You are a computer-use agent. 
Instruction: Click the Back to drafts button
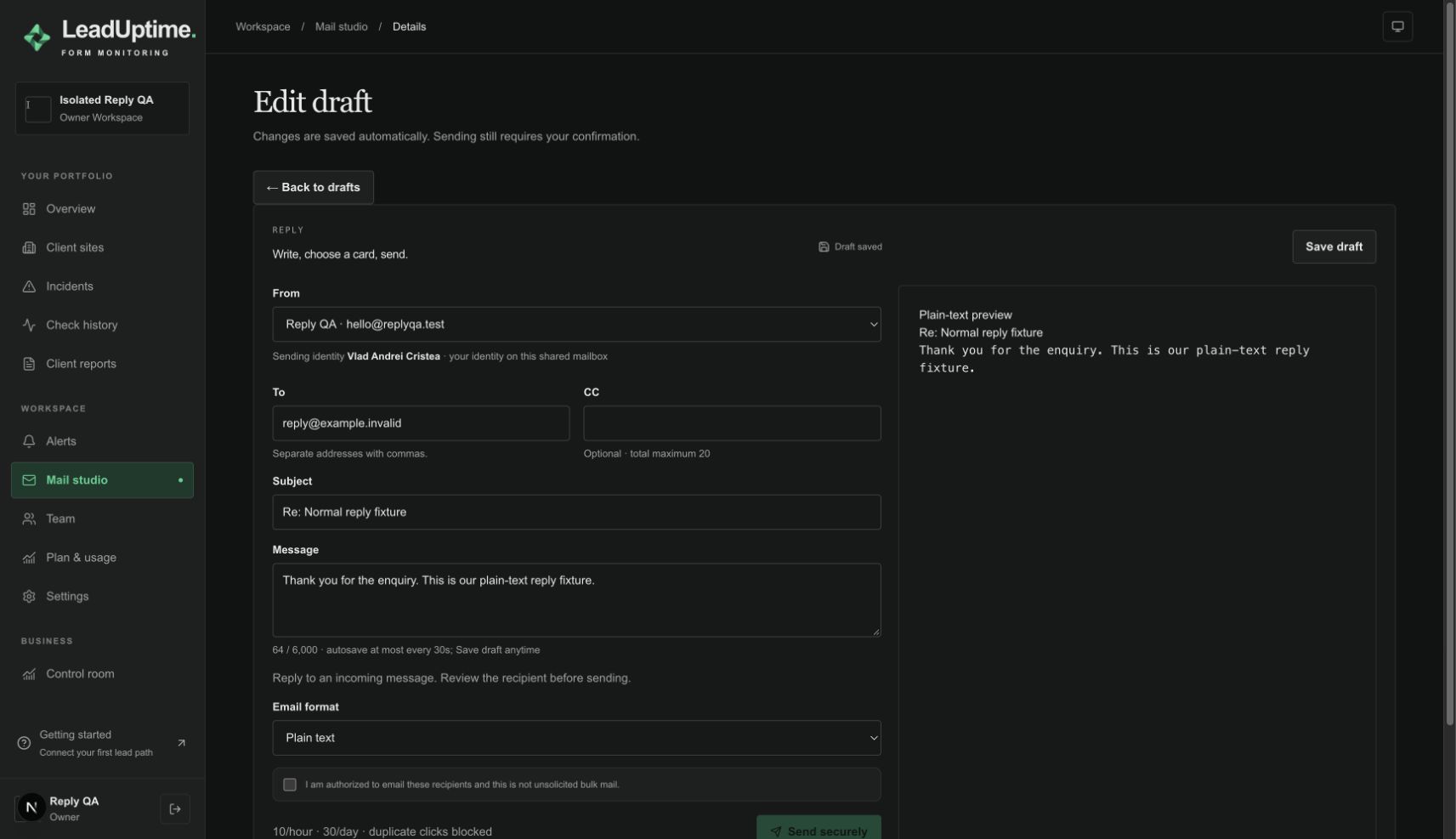pyautogui.click(x=314, y=188)
